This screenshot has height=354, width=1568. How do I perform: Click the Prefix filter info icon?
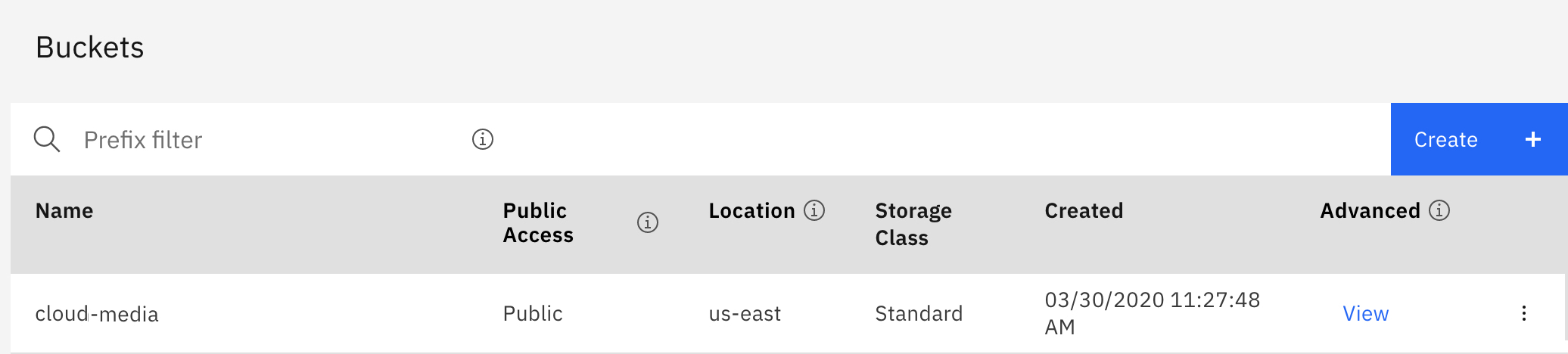483,139
